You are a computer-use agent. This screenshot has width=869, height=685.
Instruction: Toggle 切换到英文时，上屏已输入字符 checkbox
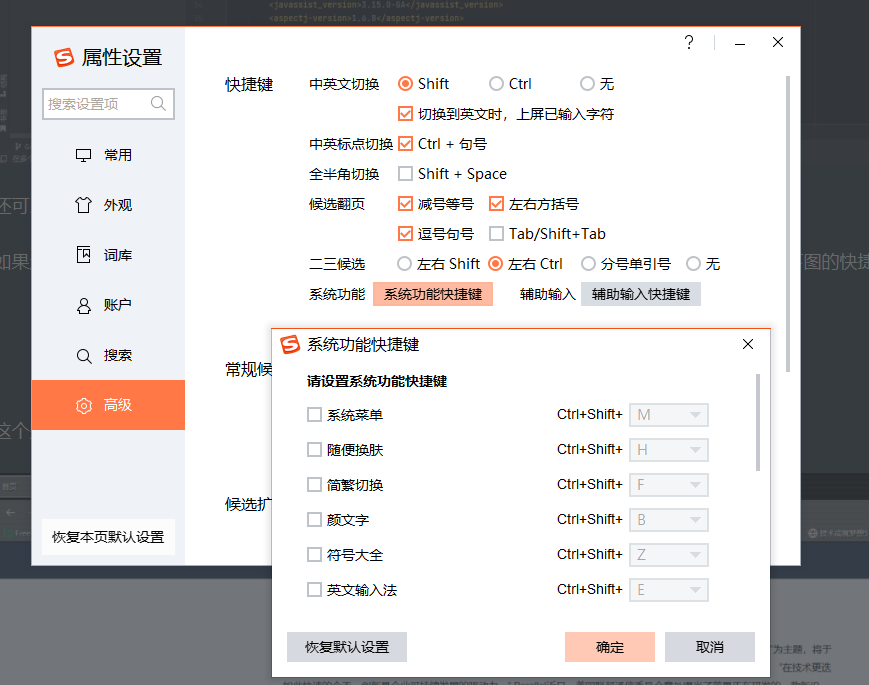point(405,114)
